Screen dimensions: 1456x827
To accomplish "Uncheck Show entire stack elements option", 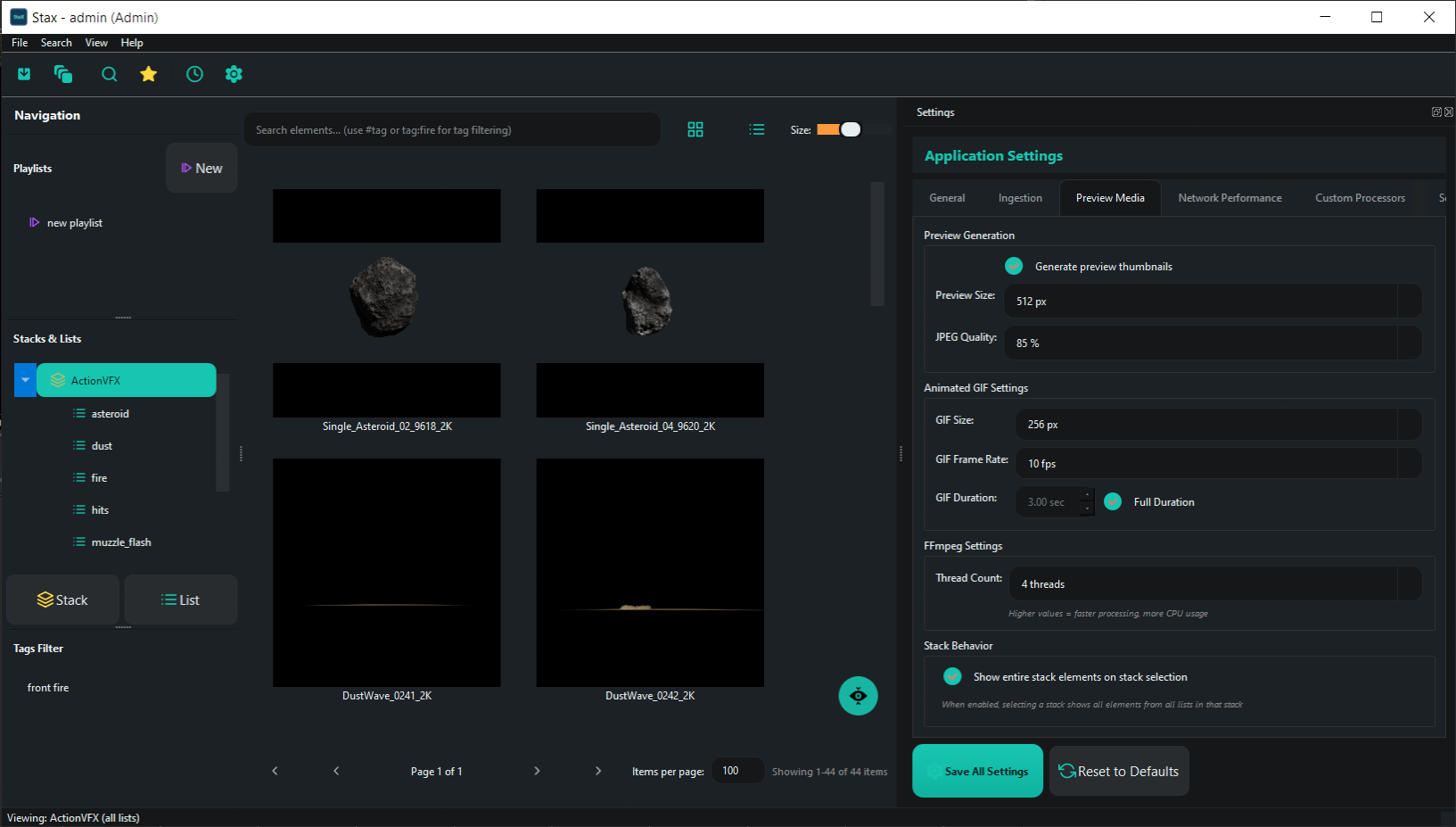I will tap(952, 676).
